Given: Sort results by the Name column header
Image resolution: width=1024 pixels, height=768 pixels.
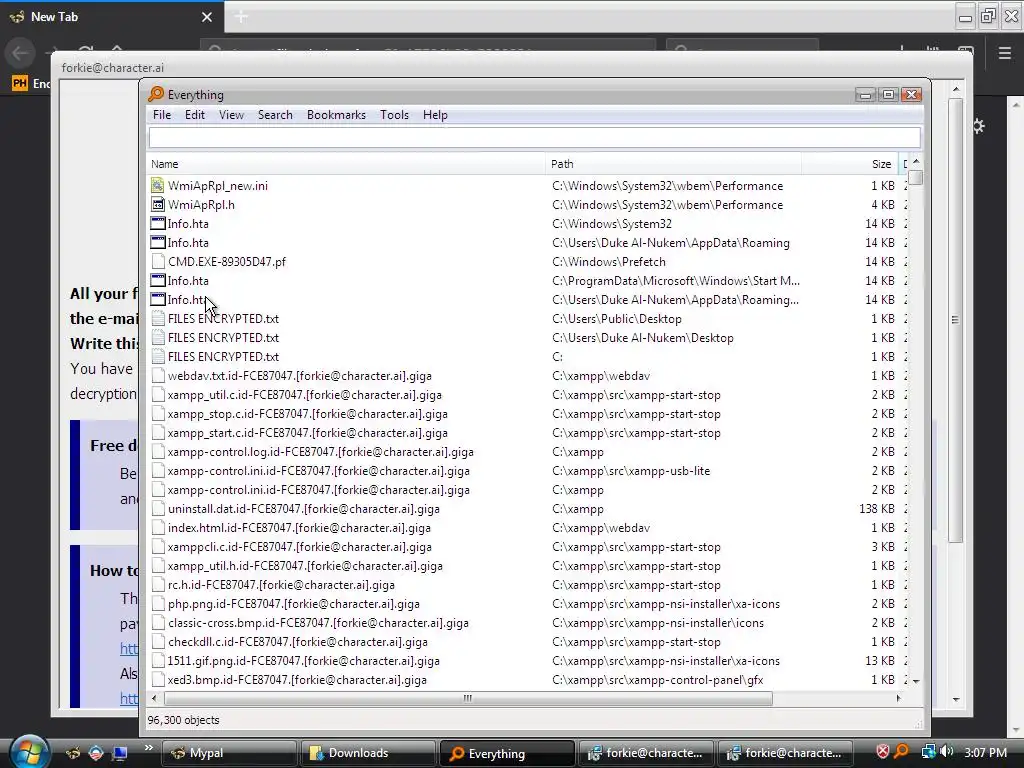Looking at the screenshot, I should (345, 164).
